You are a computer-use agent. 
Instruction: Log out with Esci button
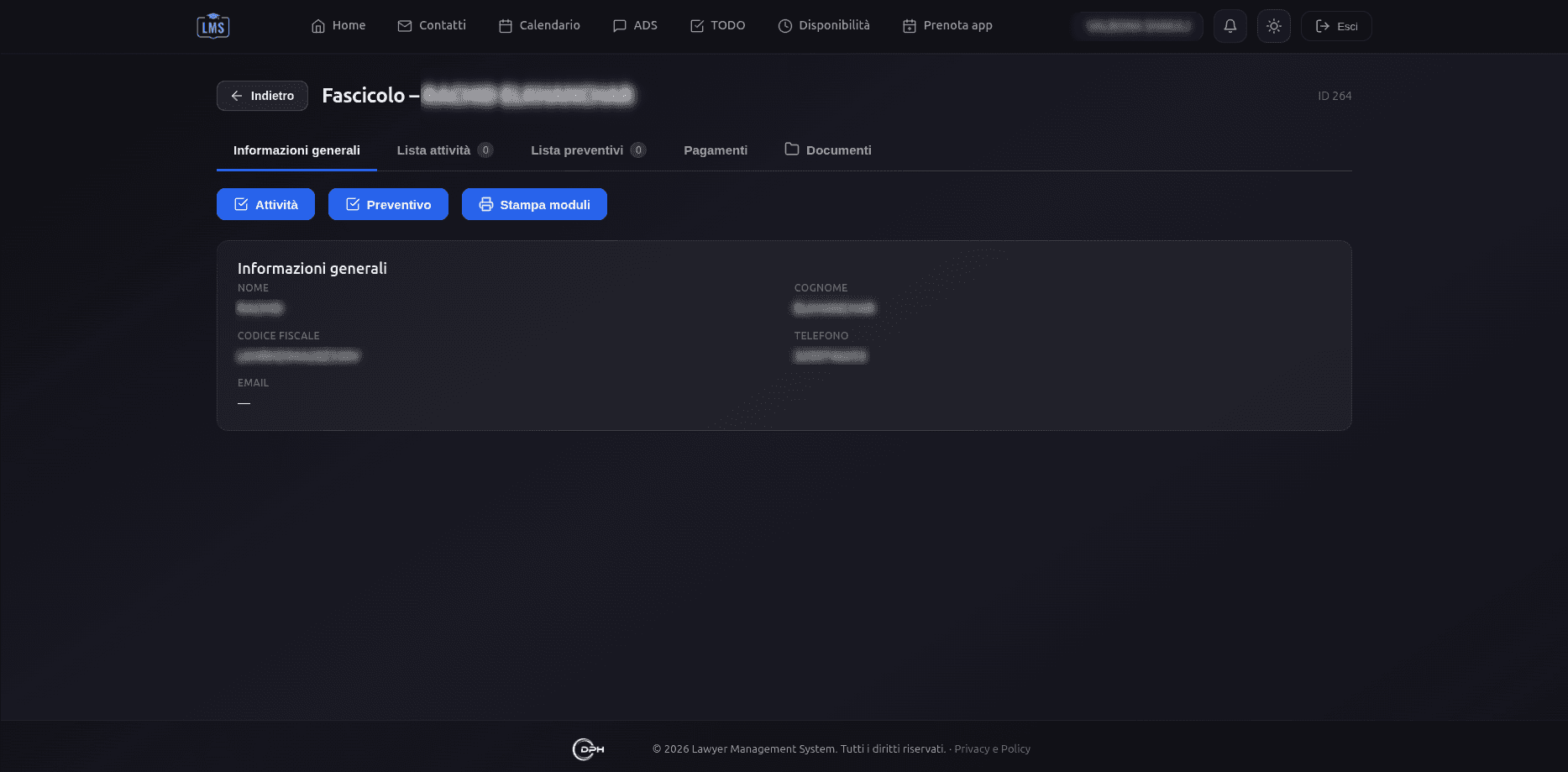pos(1335,26)
